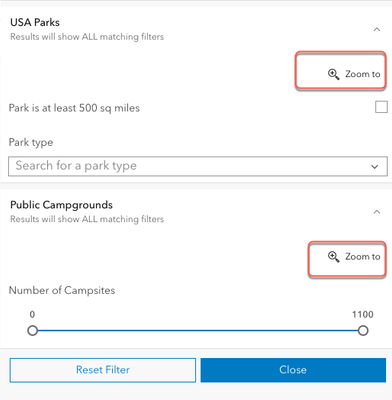Click the minimum campsites slider handle at 0
The image size is (392, 400).
pyautogui.click(x=32, y=331)
